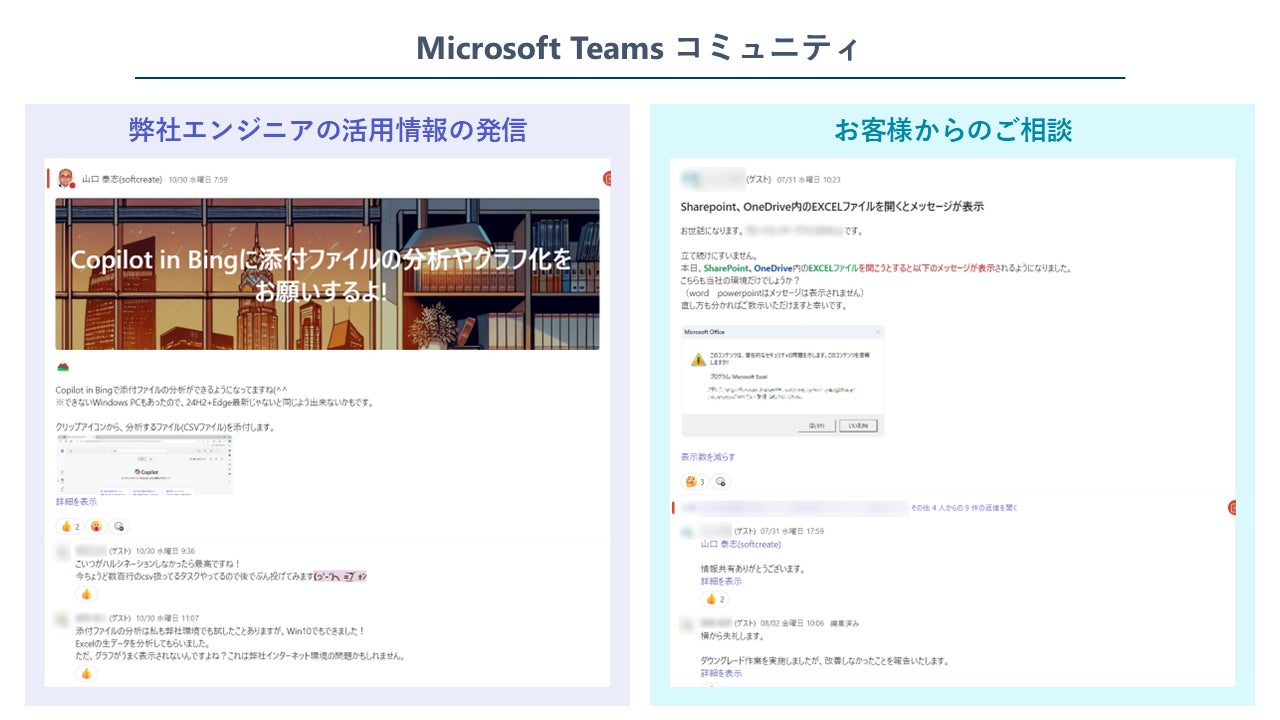Click the timestamp 07/31 水曜日 10:23
This screenshot has height=720, width=1280.
809,181
